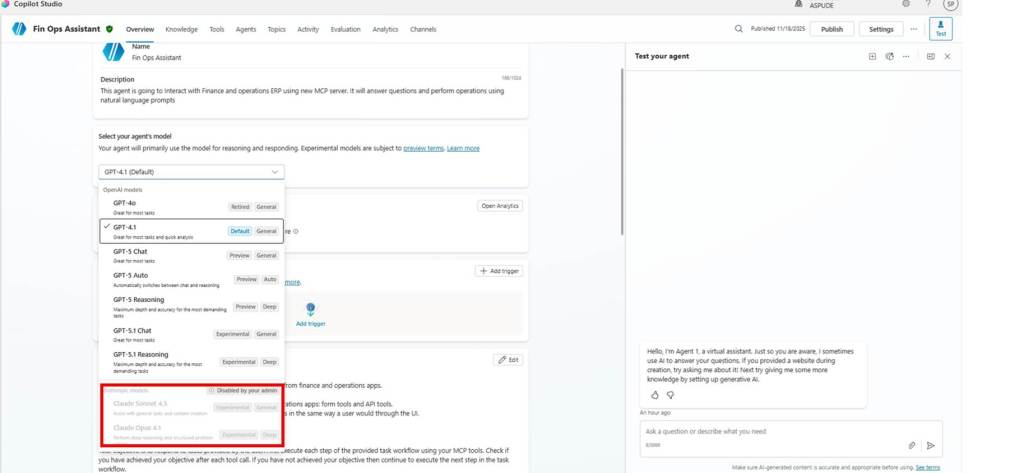The image size is (1024, 473).
Task: Click the search magnifier icon in header
Action: click(x=739, y=29)
